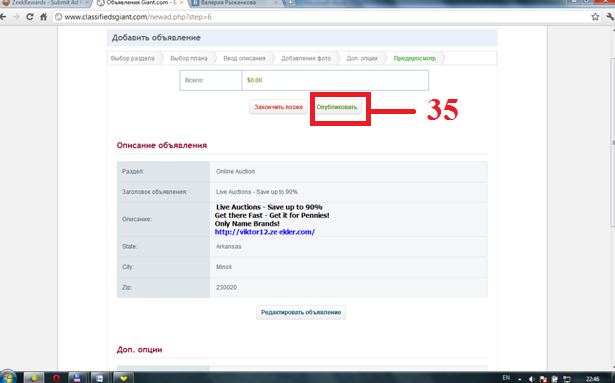The height and width of the screenshot is (383, 615).
Task: Click the Опубликовать button
Action: coord(337,107)
